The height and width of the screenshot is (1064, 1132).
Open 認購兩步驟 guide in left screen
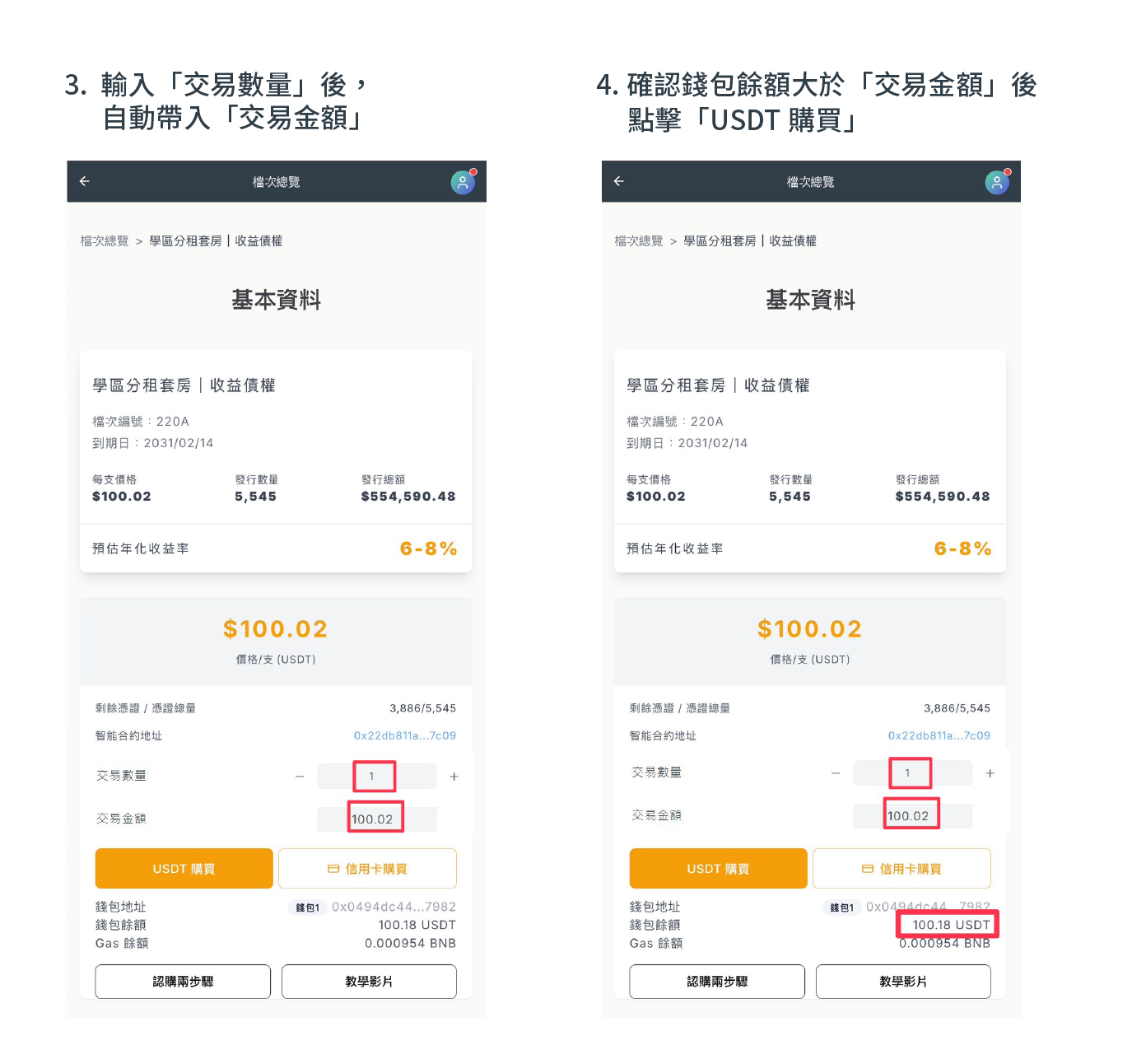(x=183, y=982)
